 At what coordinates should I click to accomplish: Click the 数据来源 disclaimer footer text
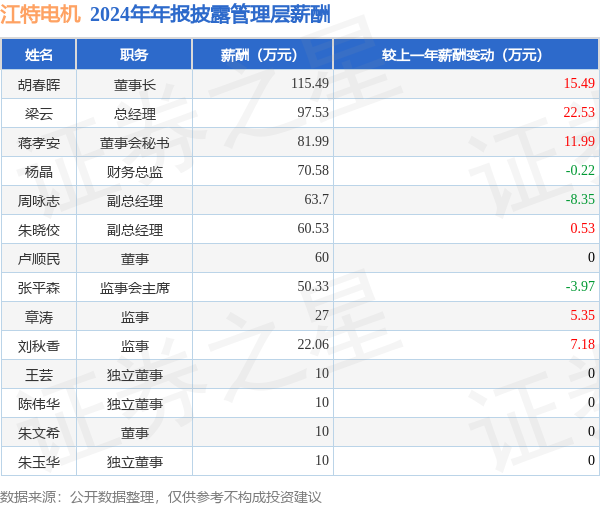160,497
